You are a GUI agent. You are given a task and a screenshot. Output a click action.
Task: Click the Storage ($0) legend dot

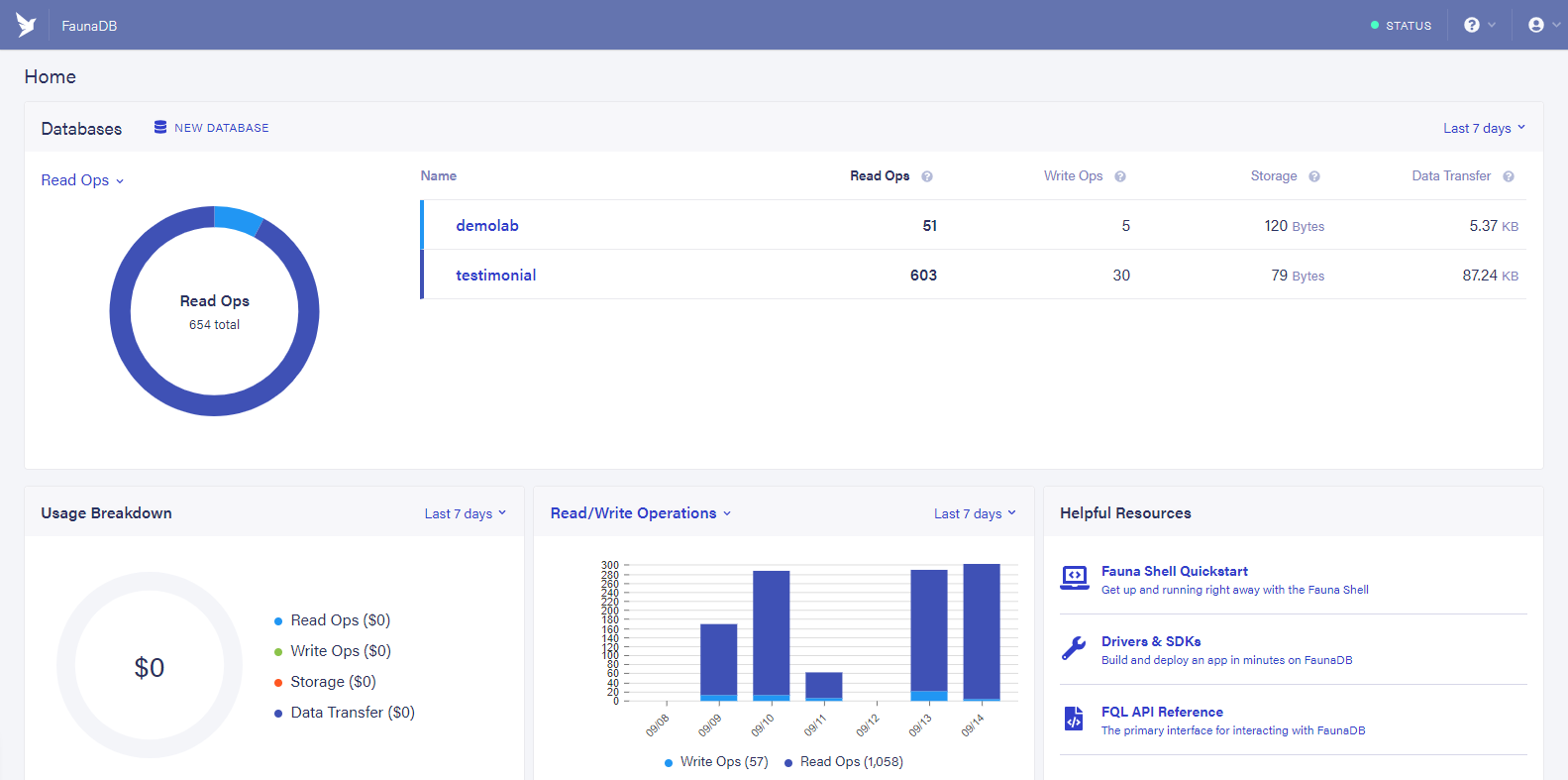click(278, 683)
